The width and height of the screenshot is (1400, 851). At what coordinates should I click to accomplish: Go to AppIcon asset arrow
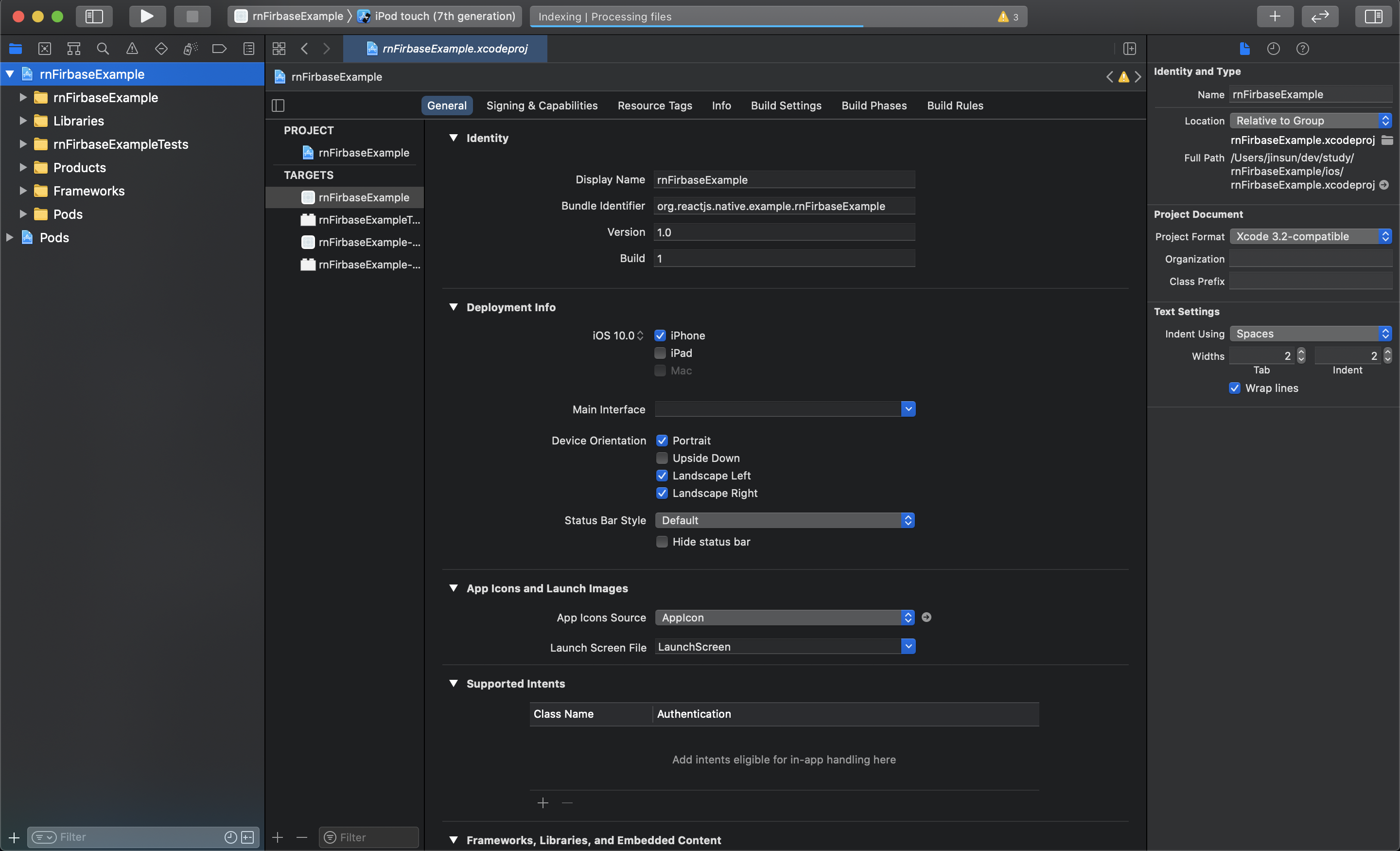(x=926, y=617)
